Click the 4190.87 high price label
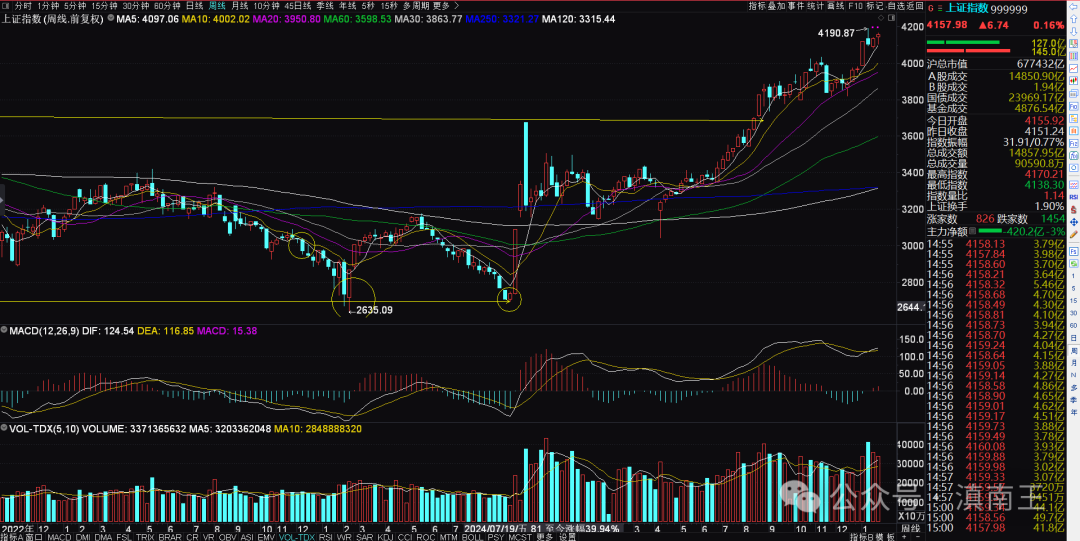1080x541 pixels. pyautogui.click(x=836, y=33)
